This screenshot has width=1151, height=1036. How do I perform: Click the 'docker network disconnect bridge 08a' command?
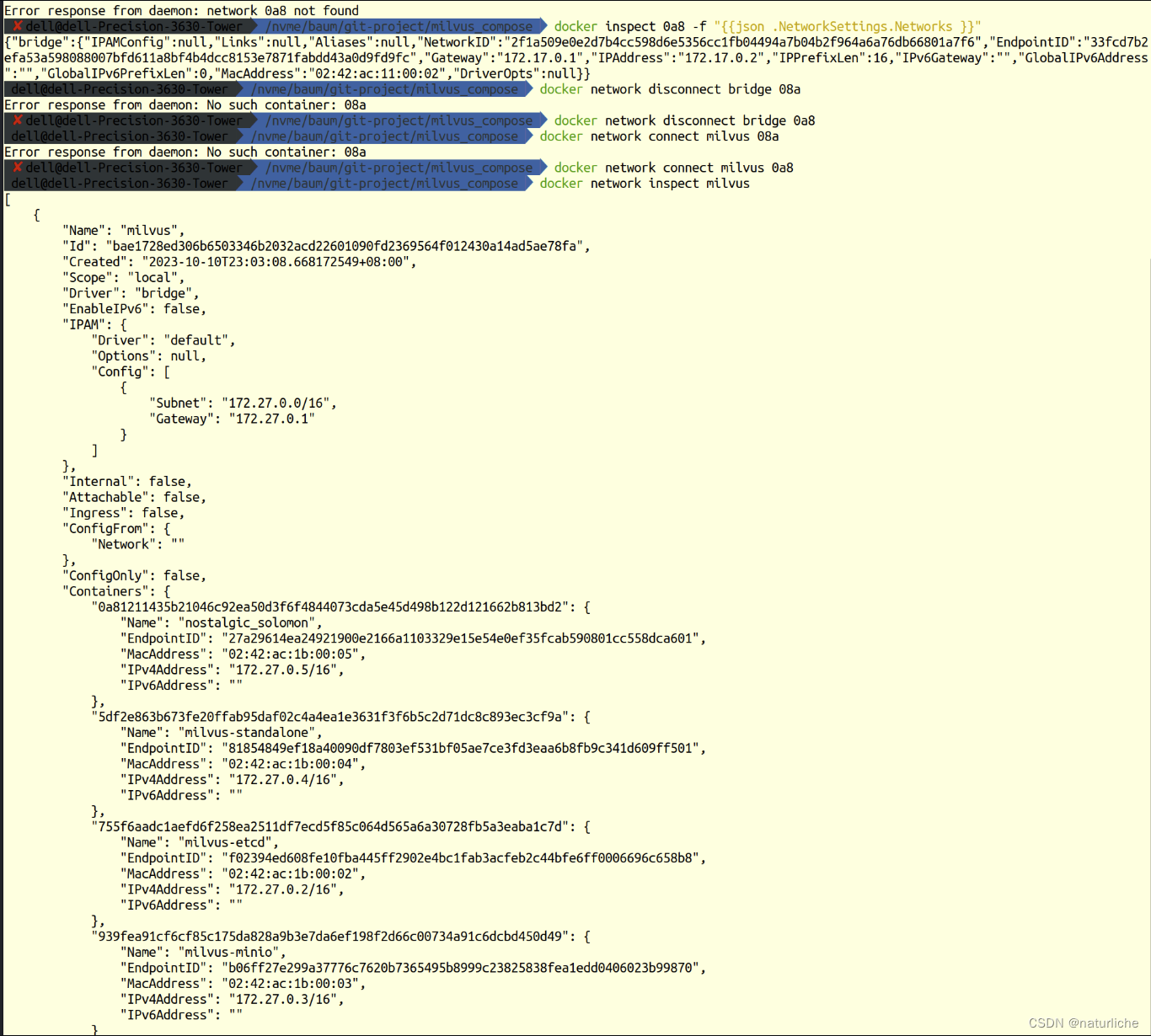670,89
